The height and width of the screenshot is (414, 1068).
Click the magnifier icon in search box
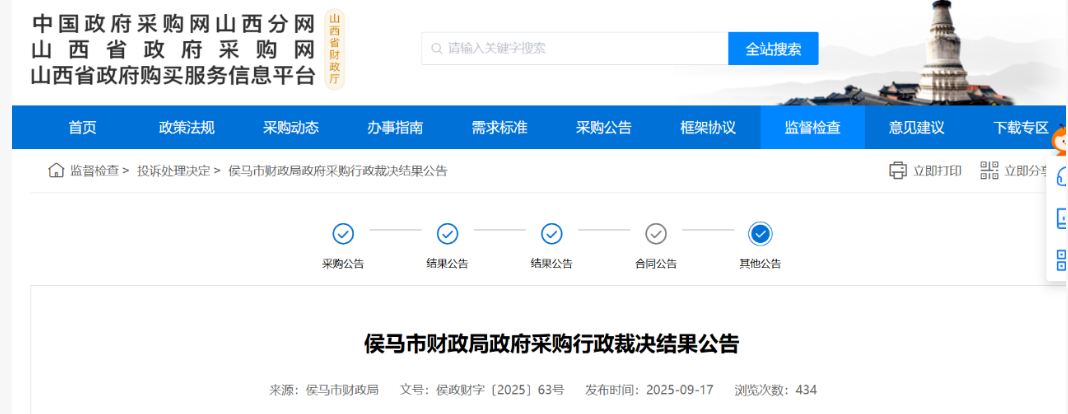click(436, 48)
